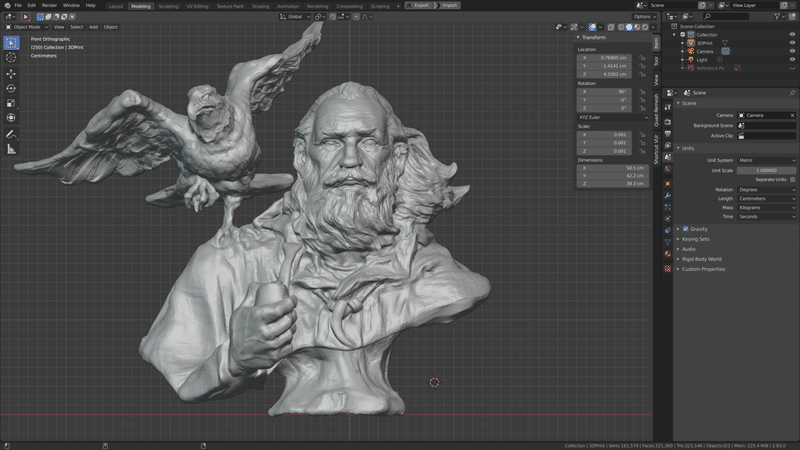Open the Mass Kilograms dropdown

click(x=766, y=208)
